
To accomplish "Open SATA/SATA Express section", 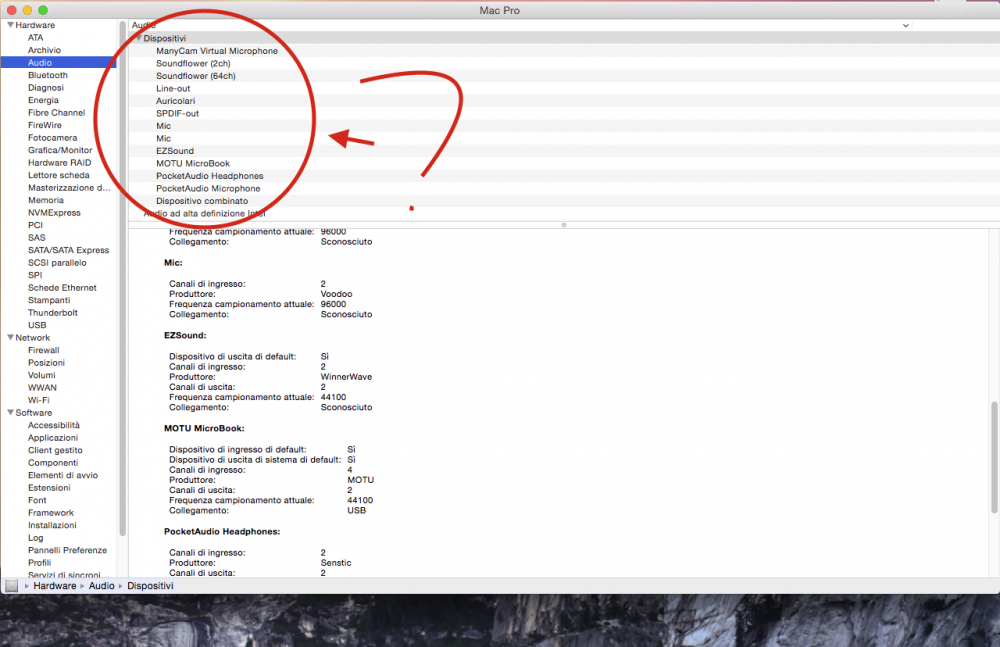I will [68, 250].
